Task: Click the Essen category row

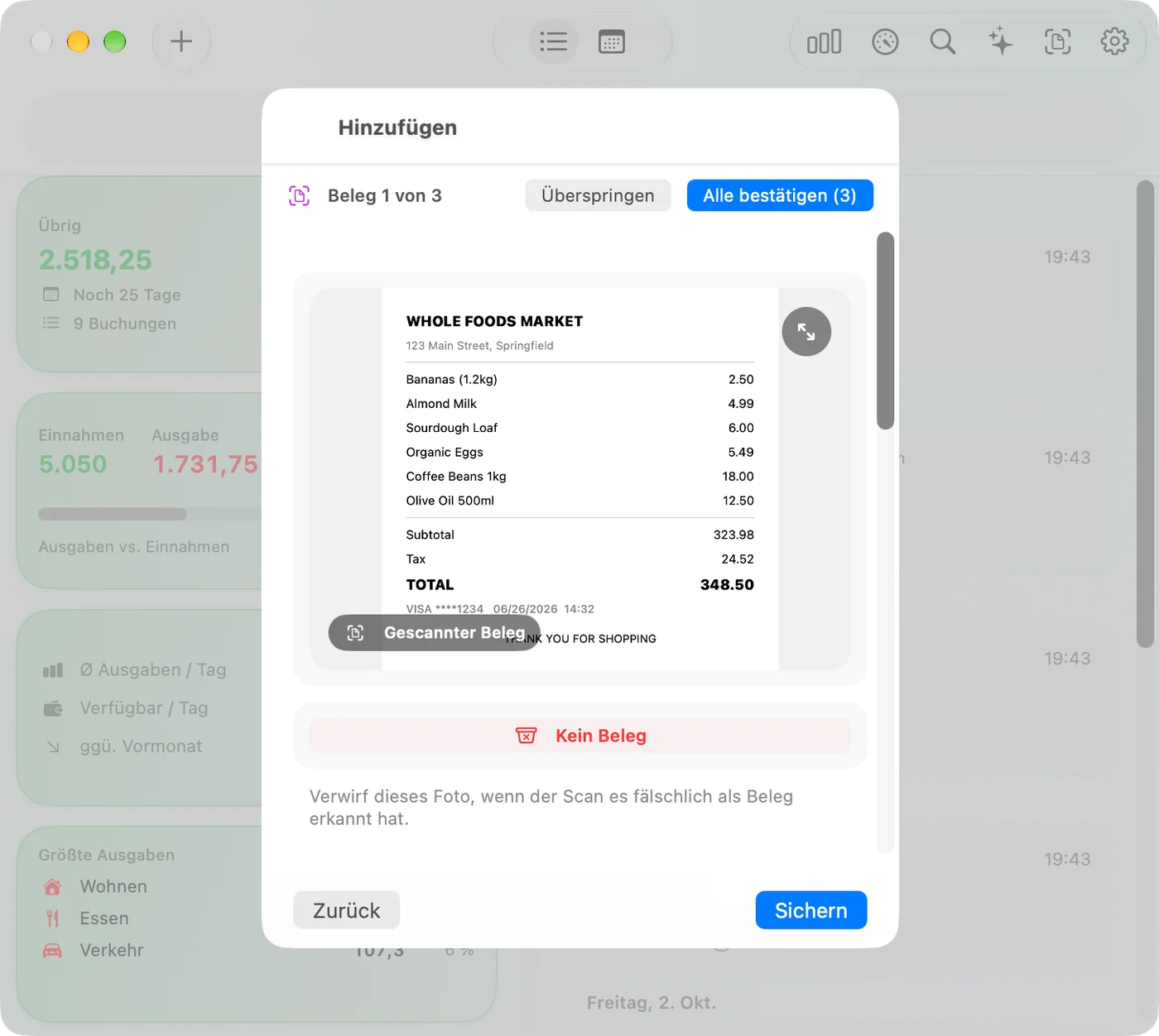Action: tap(151, 918)
